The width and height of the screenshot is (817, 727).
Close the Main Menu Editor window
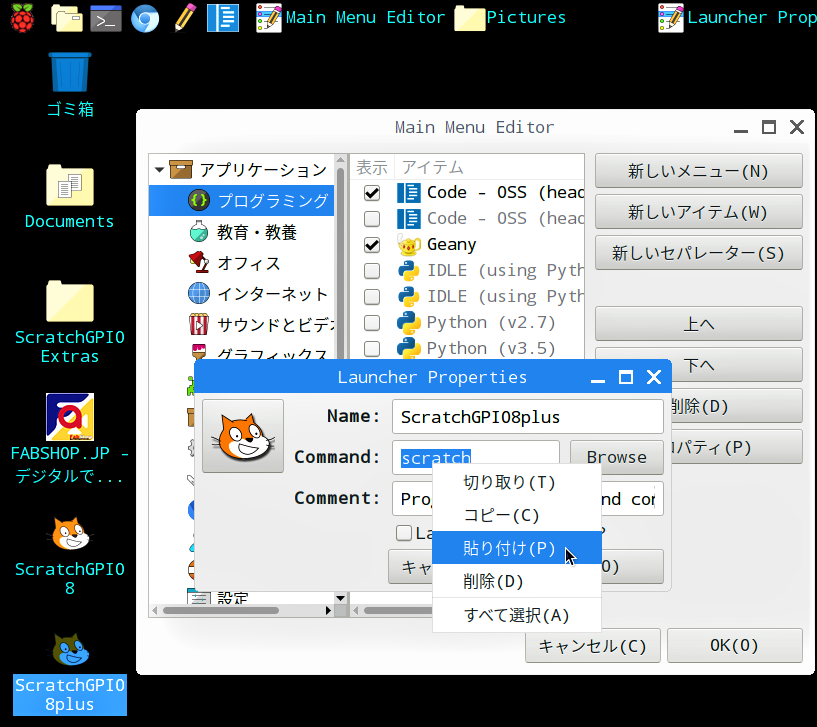click(x=797, y=127)
